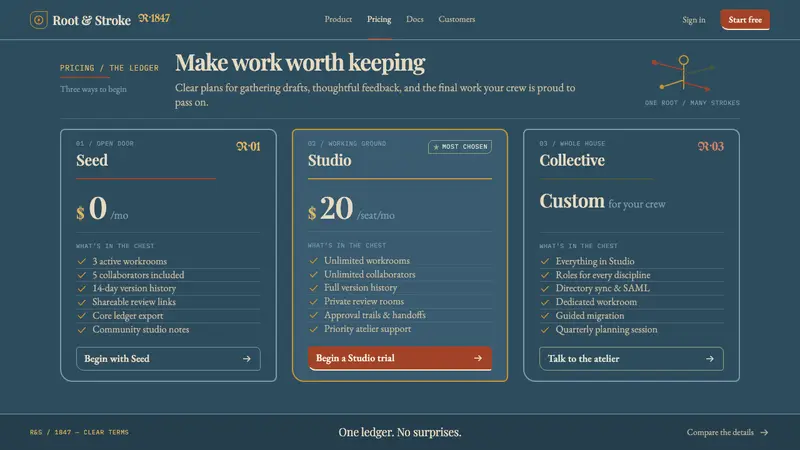Click the checkmark beside Private review rooms
The height and width of the screenshot is (450, 800).
(313, 302)
